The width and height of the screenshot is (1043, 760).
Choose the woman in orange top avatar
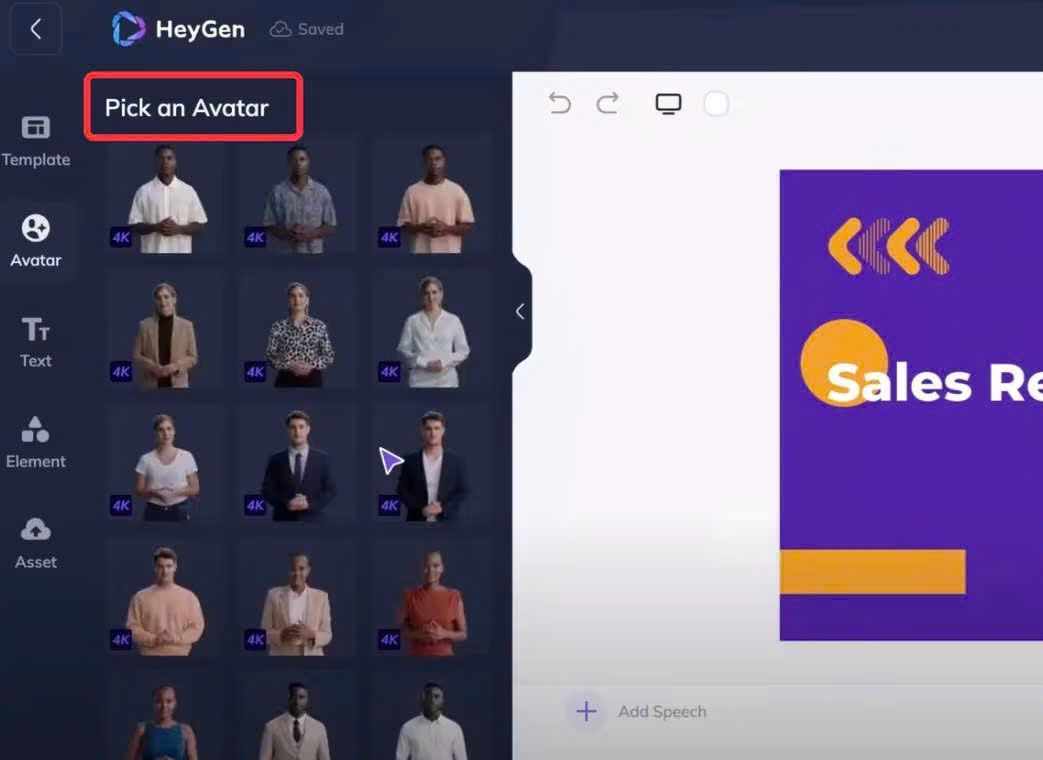(433, 600)
